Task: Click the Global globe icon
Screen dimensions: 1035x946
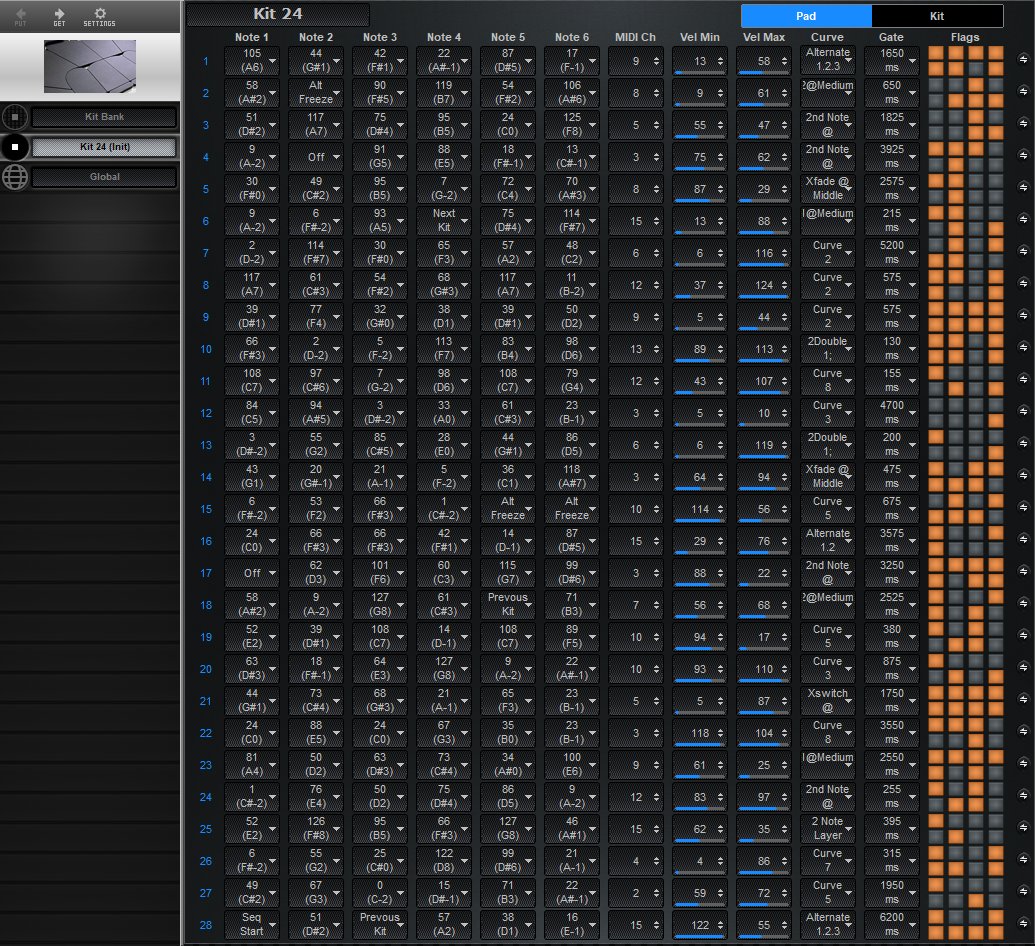Action: [x=15, y=177]
